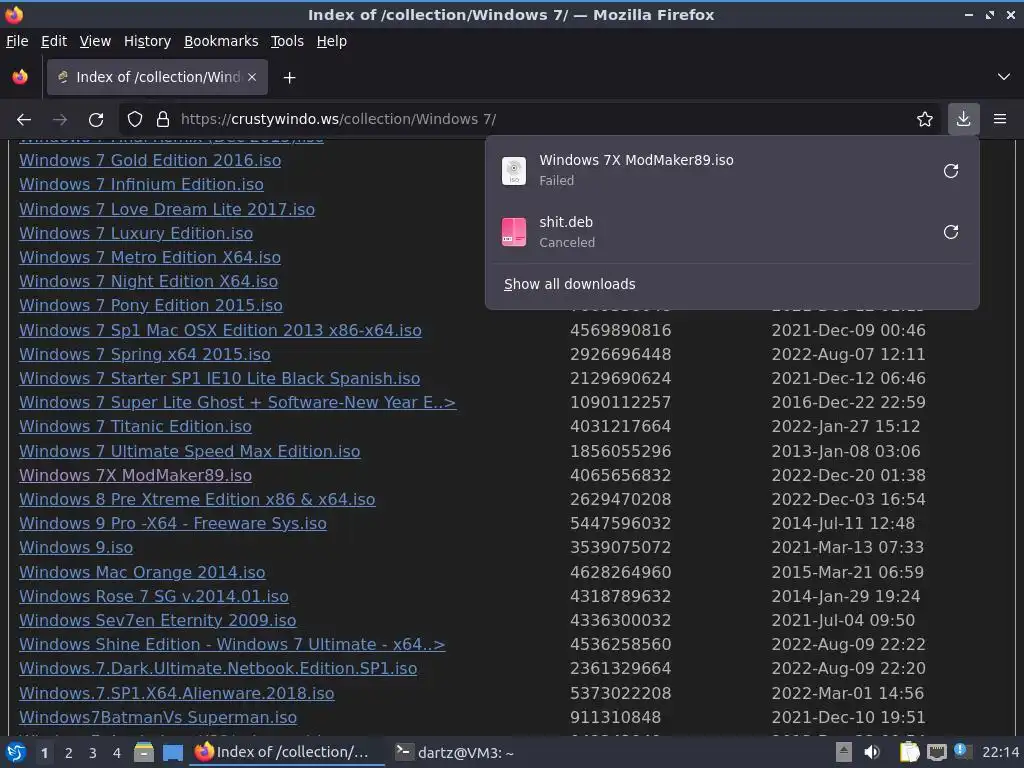Click date 2022-Dec-20 01:38
The image size is (1024, 768).
846,476
